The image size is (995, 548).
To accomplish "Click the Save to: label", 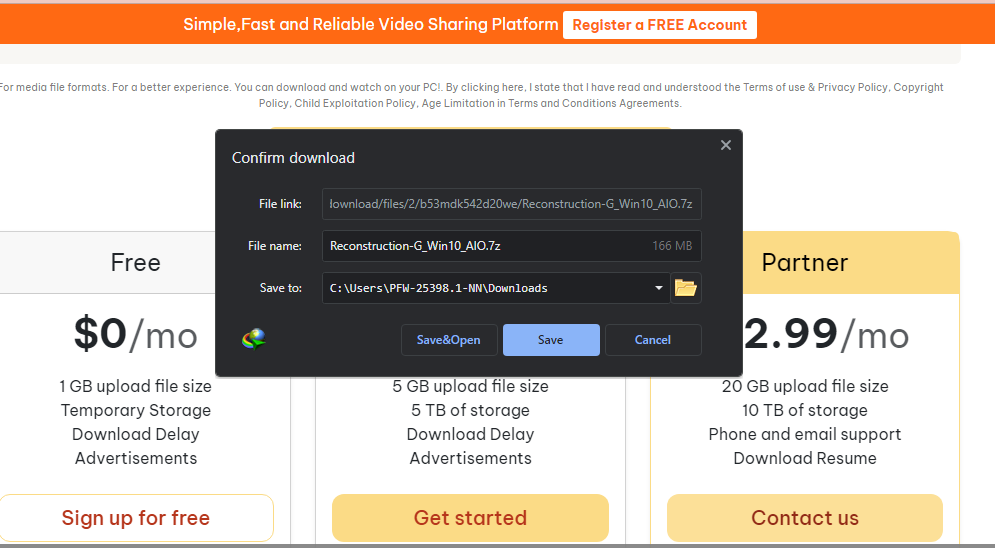I will click(x=280, y=288).
